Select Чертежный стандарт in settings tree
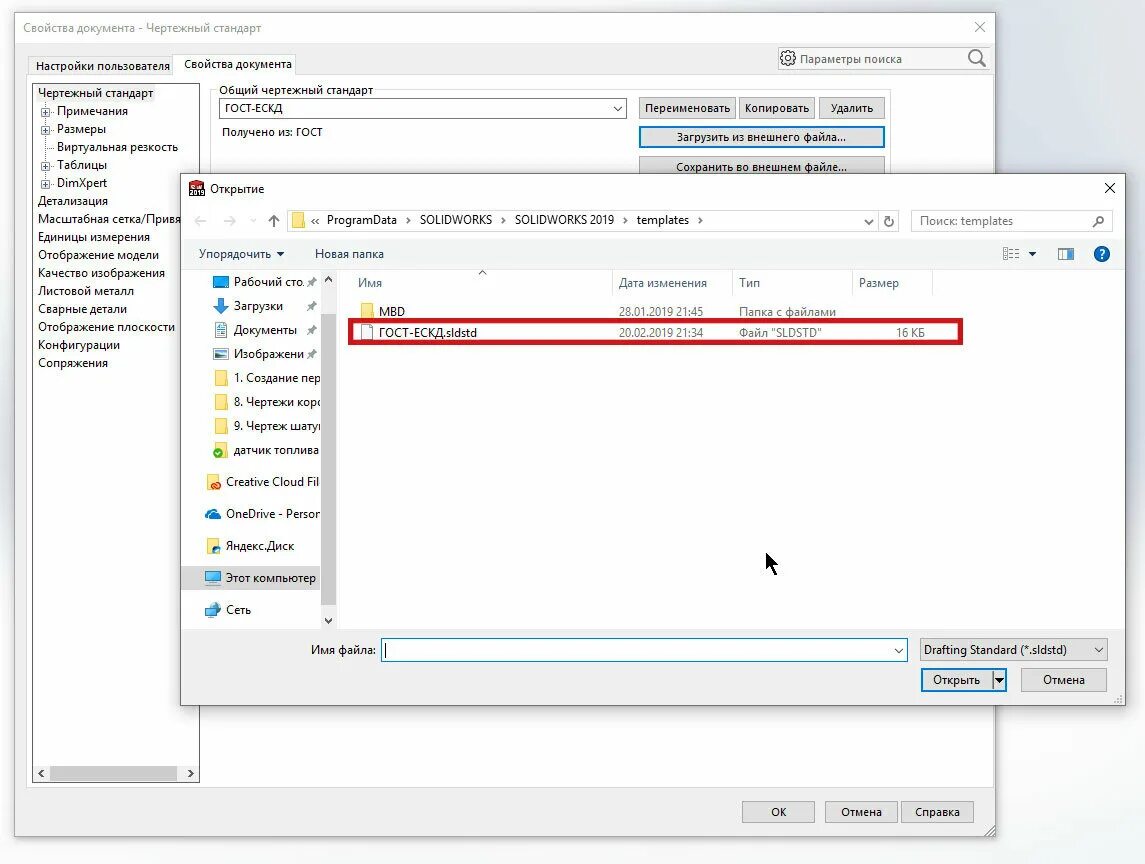The width and height of the screenshot is (1145, 864). [x=96, y=93]
